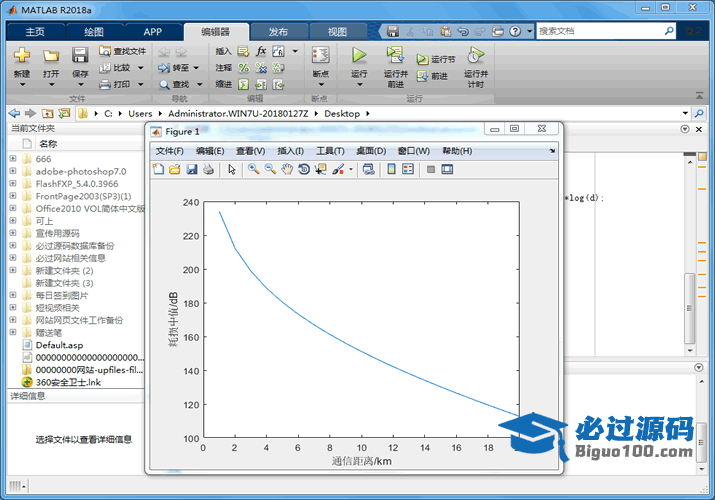Click the insert function fx icon
Screen dimensions: 715x500
coord(261,51)
